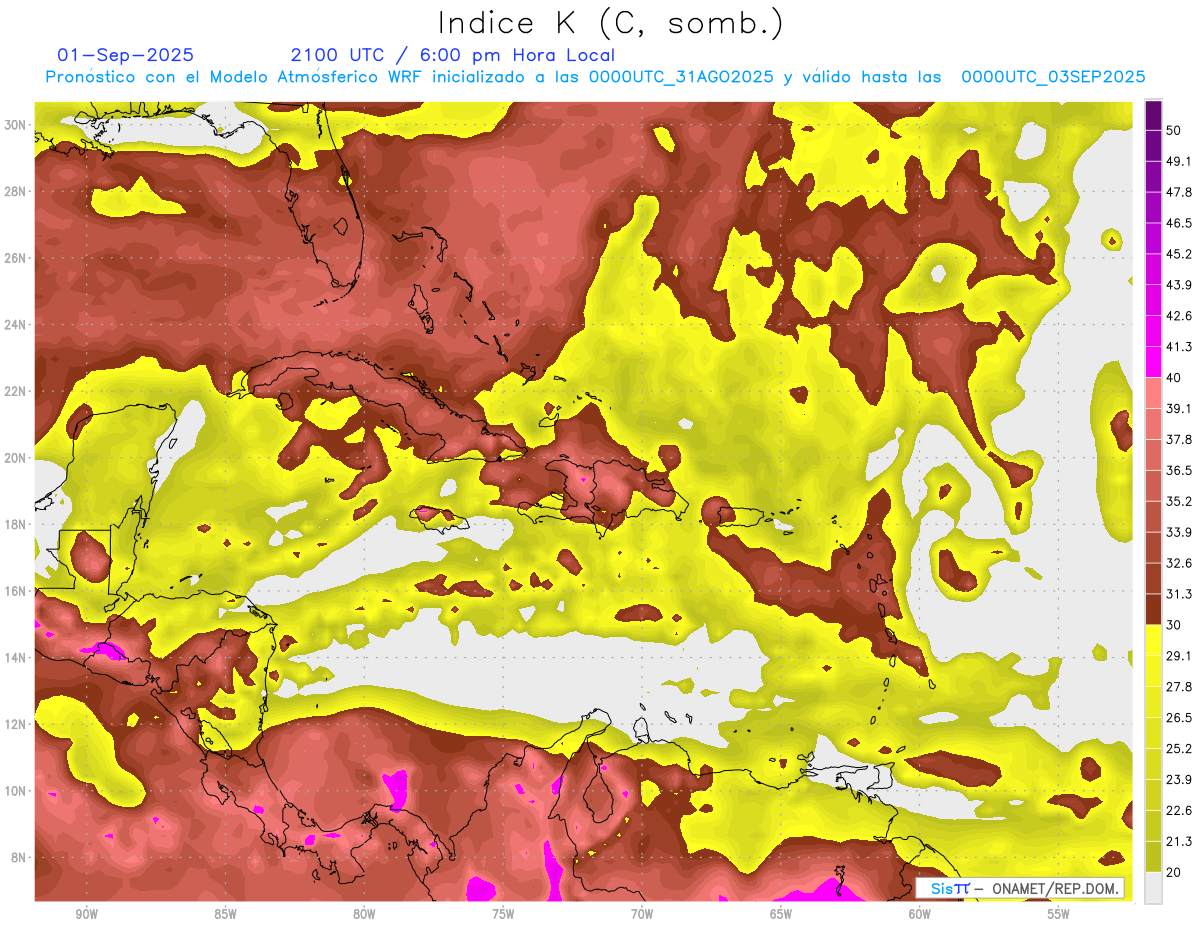Viewport: 1200px width, 927px height.
Task: Click the 10N latitude axis label
Action: 16,791
